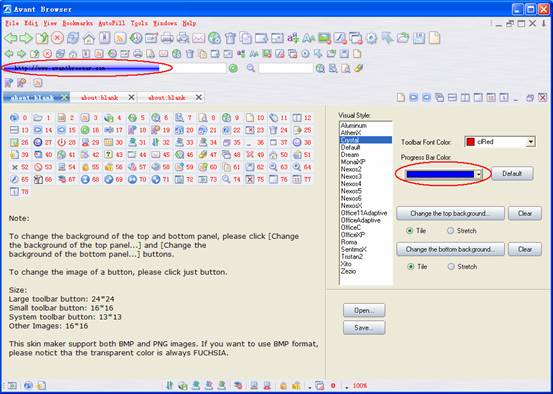
Task: Click the small Back arrow in second toolbar
Action: tap(9, 54)
